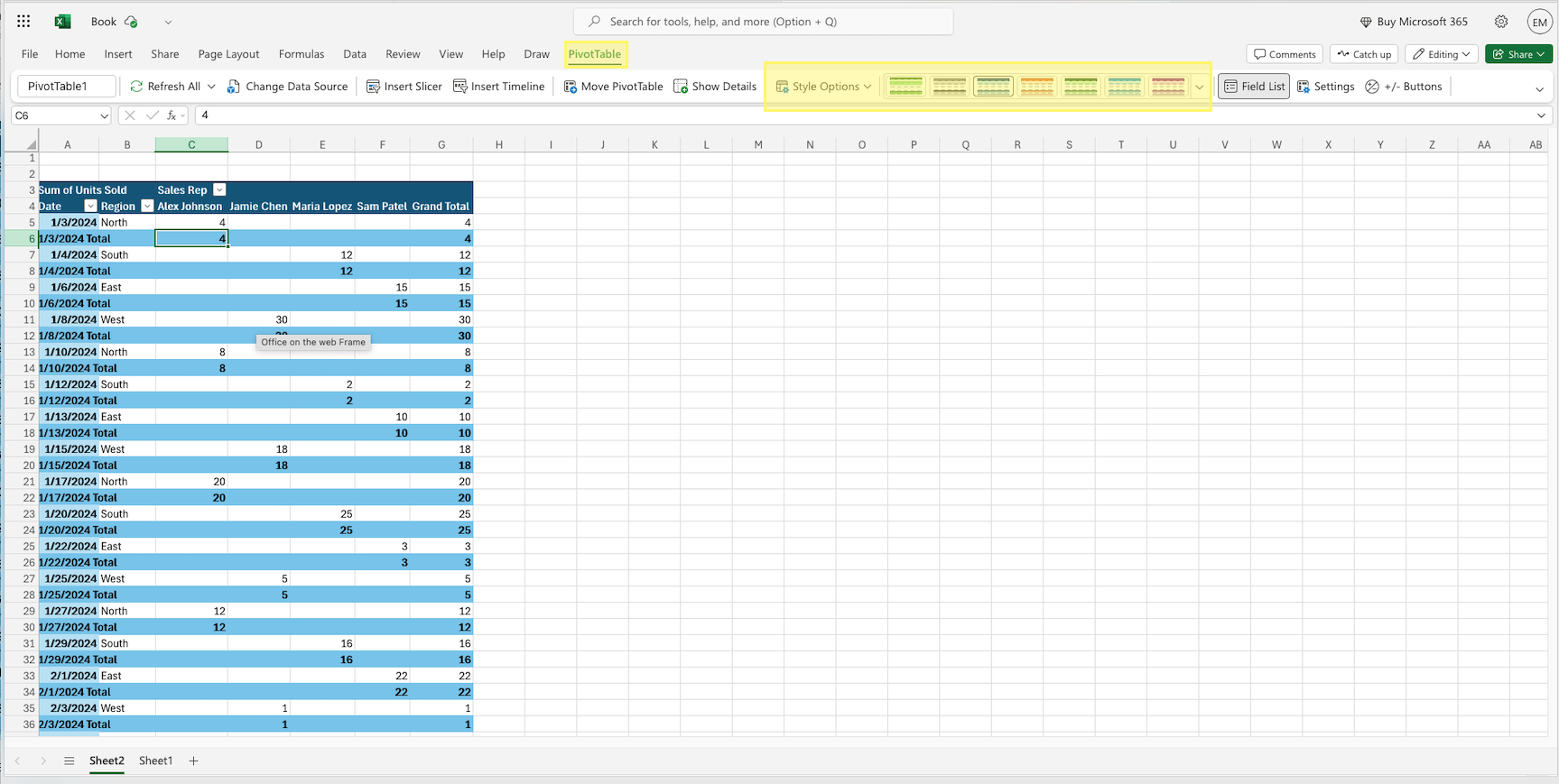Viewport: 1559px width, 784px height.
Task: Click Show Details
Action: [x=715, y=87]
